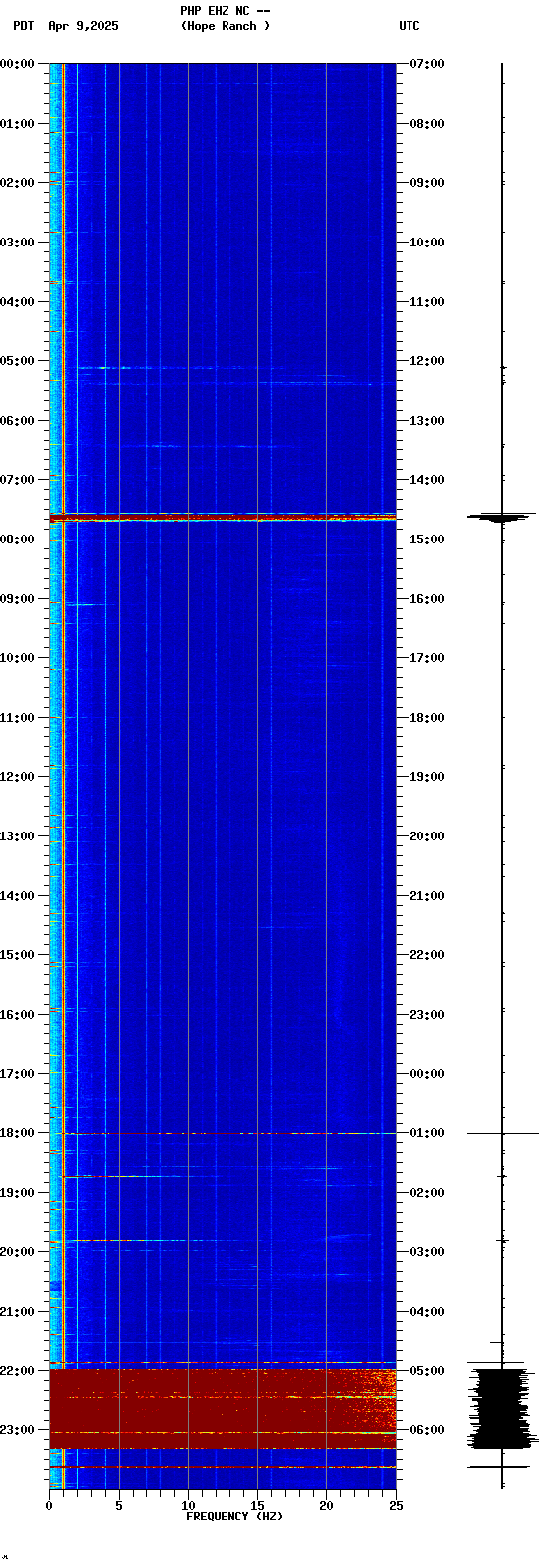This screenshot has height=1568, width=546.
Task: Click the station title 'PHP EHZ NC --'
Action: [226, 11]
